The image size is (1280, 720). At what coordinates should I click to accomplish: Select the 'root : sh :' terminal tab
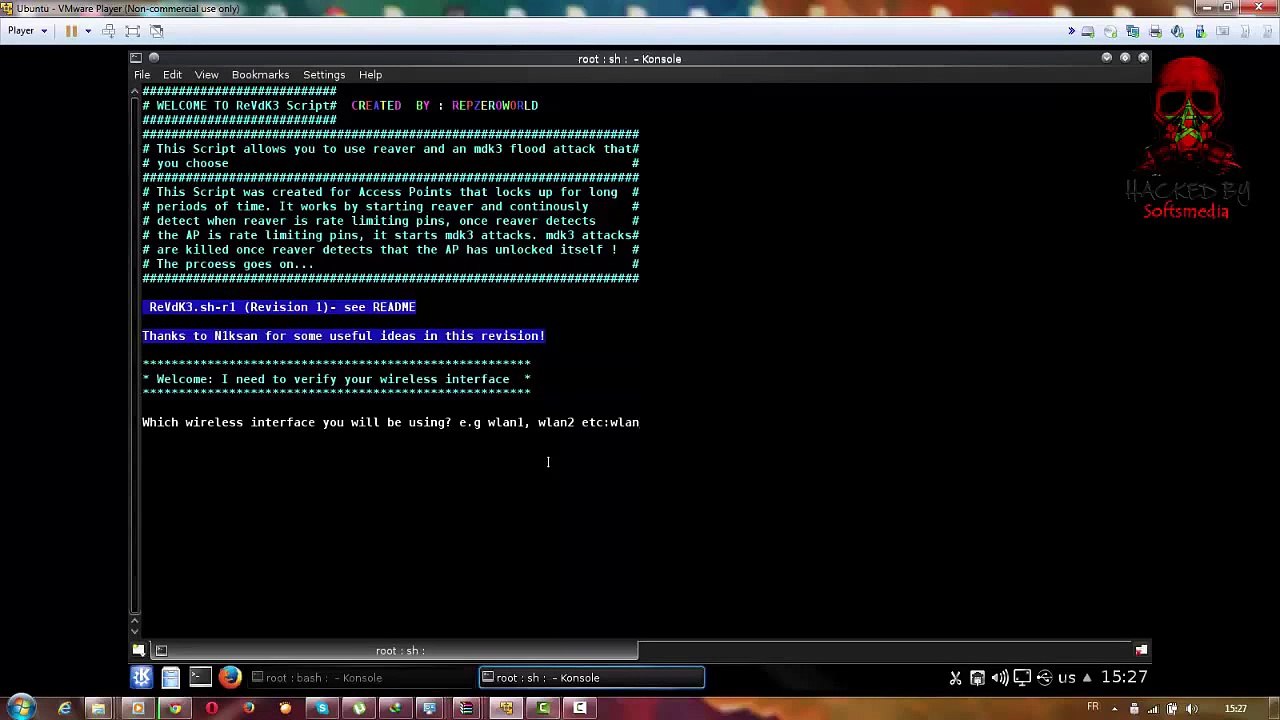point(400,650)
